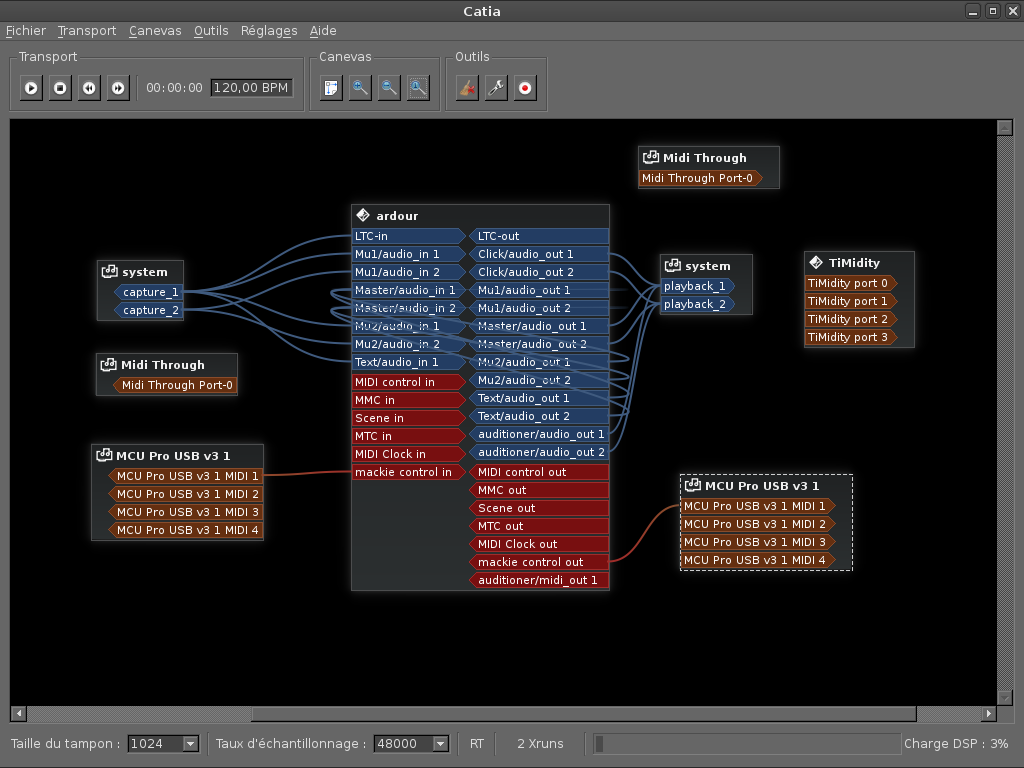Click the Click/audio_out 2 port
The width and height of the screenshot is (1024, 768).
click(x=539, y=272)
